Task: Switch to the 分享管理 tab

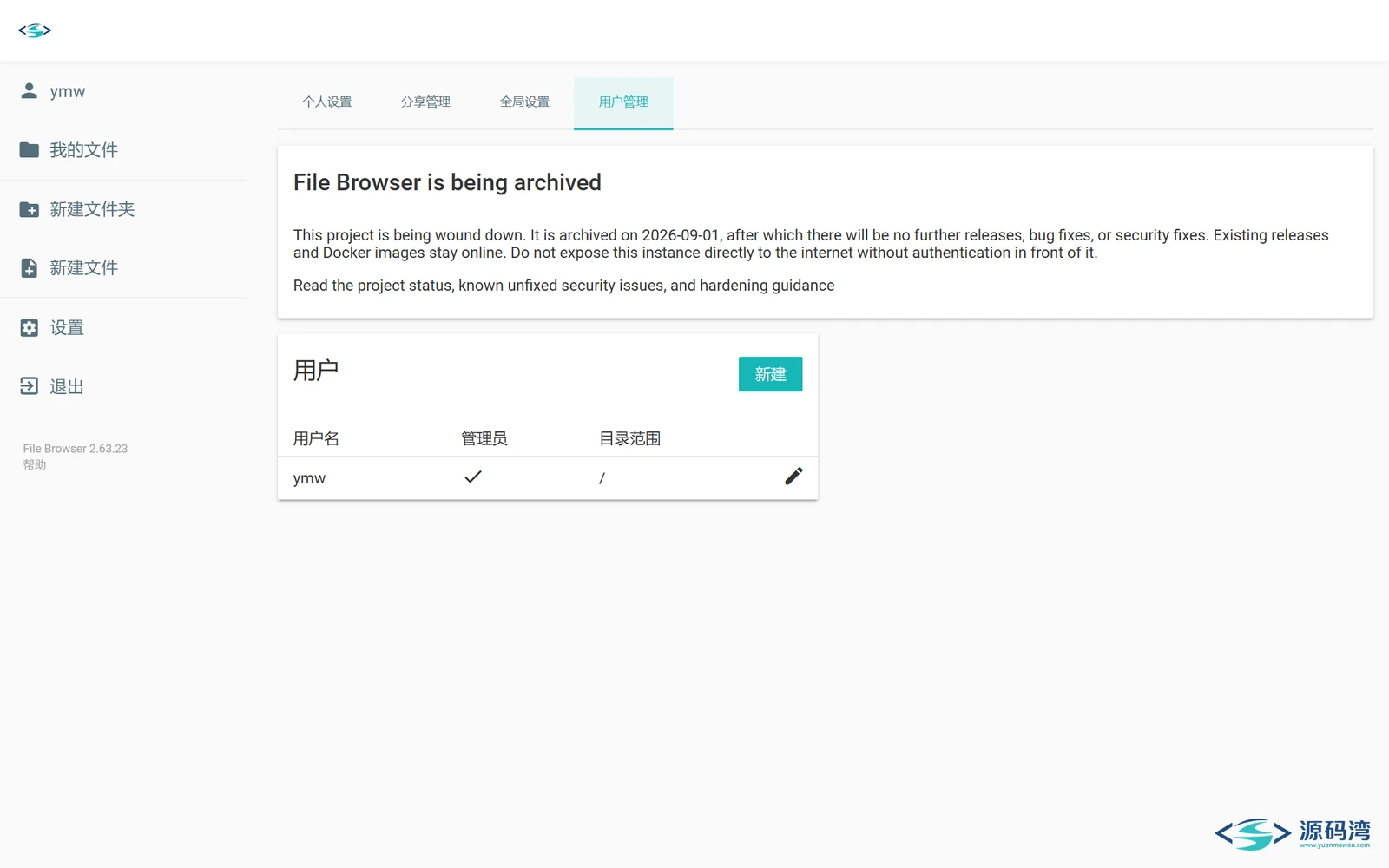Action: pyautogui.click(x=425, y=102)
